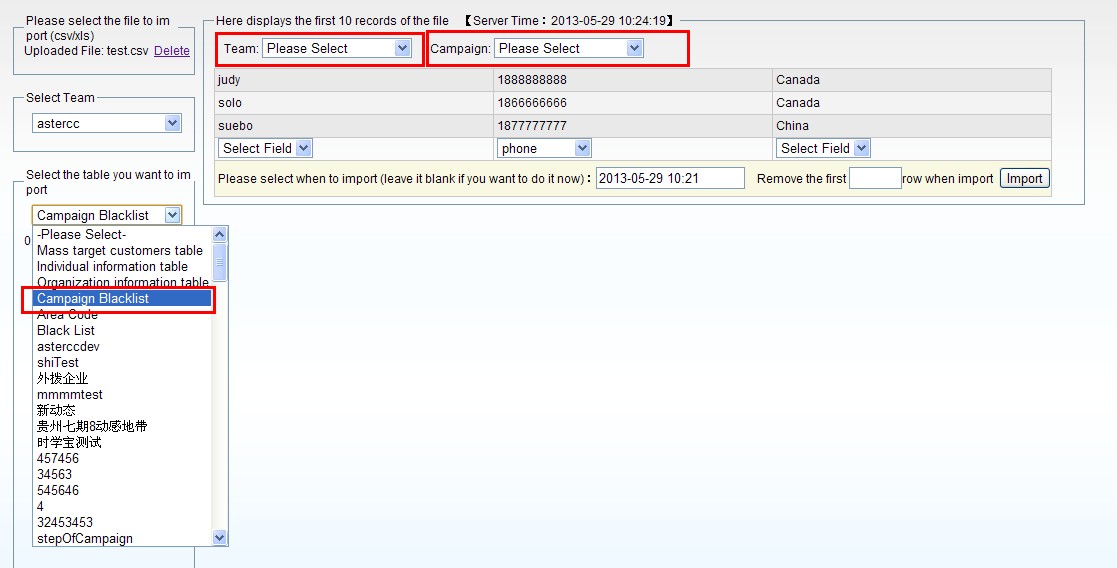
Task: Pick stepOfCampaign from the list
Action: point(85,538)
